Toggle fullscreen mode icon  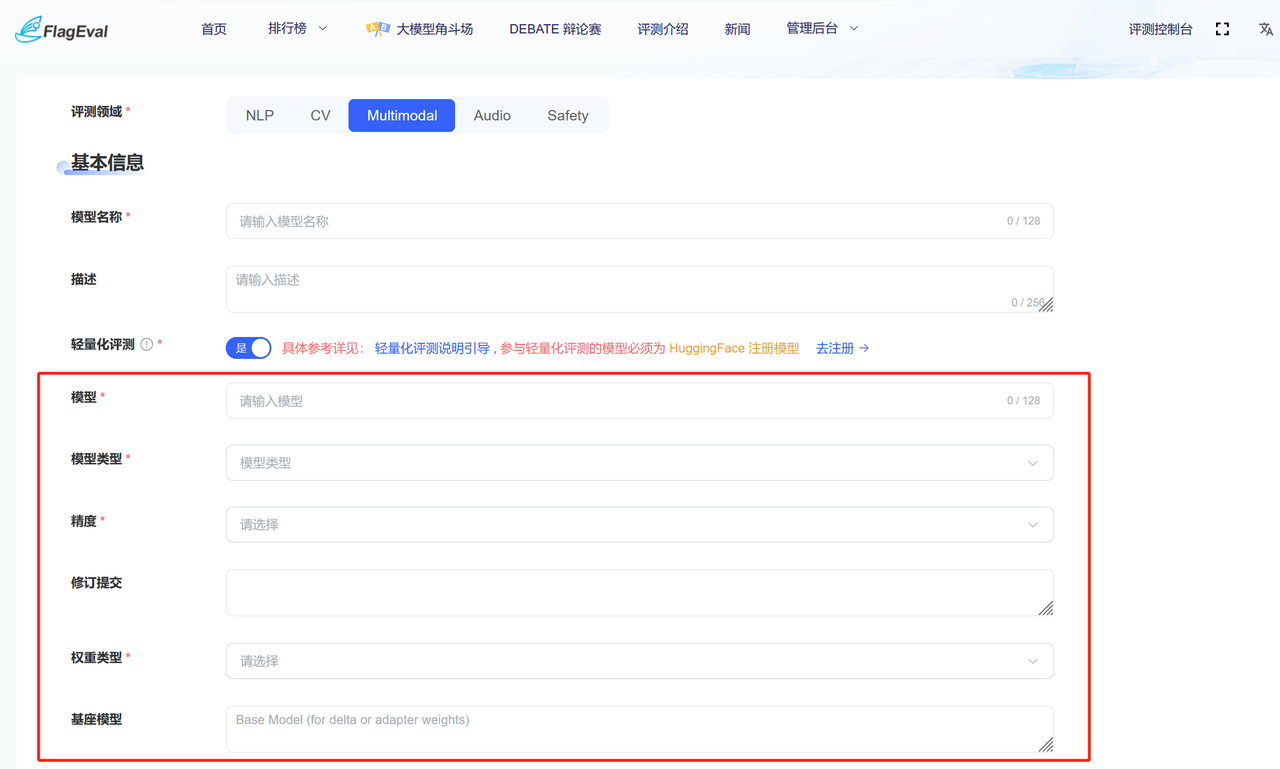pyautogui.click(x=1222, y=29)
